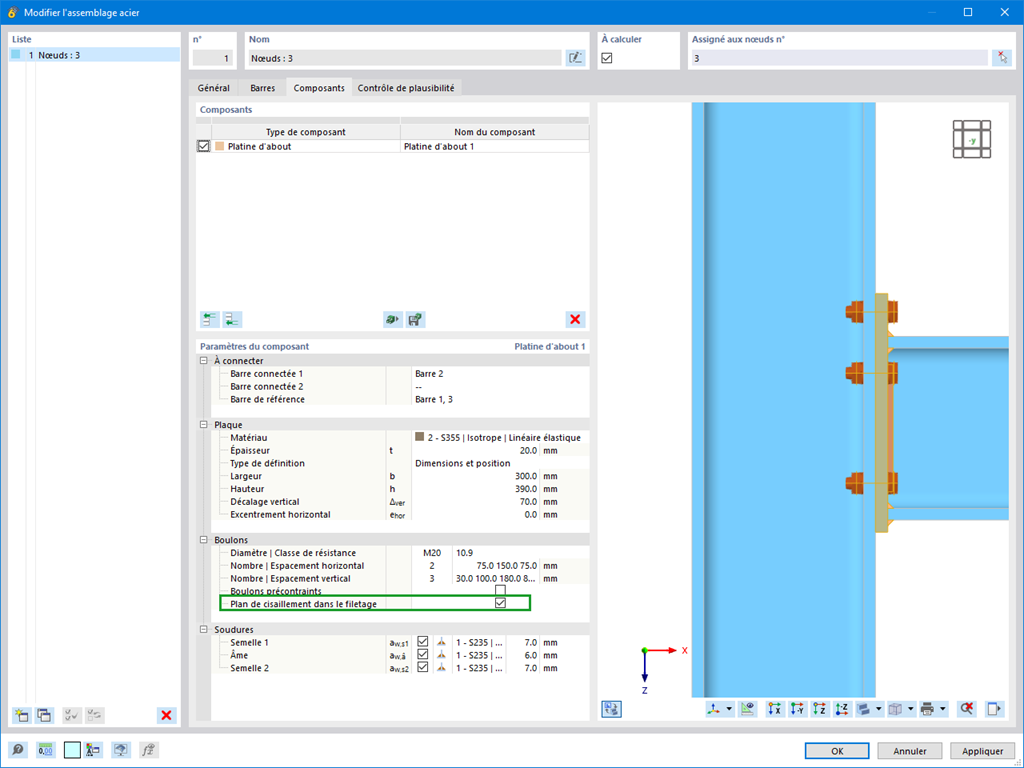The height and width of the screenshot is (768, 1024).
Task: Open transparency cube dropdown arrow
Action: [911, 709]
